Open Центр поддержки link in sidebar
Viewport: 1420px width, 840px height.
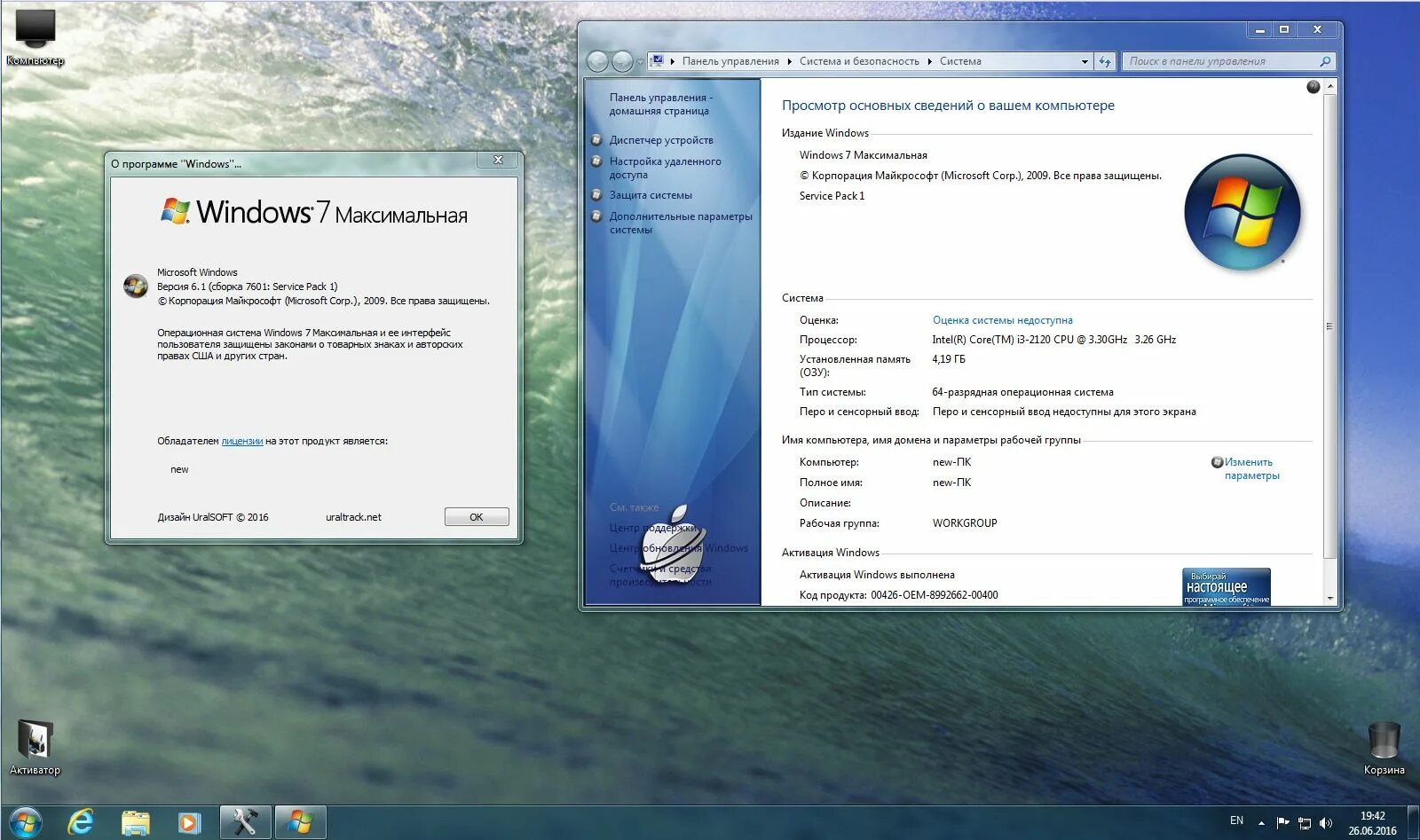pyautogui.click(x=654, y=528)
